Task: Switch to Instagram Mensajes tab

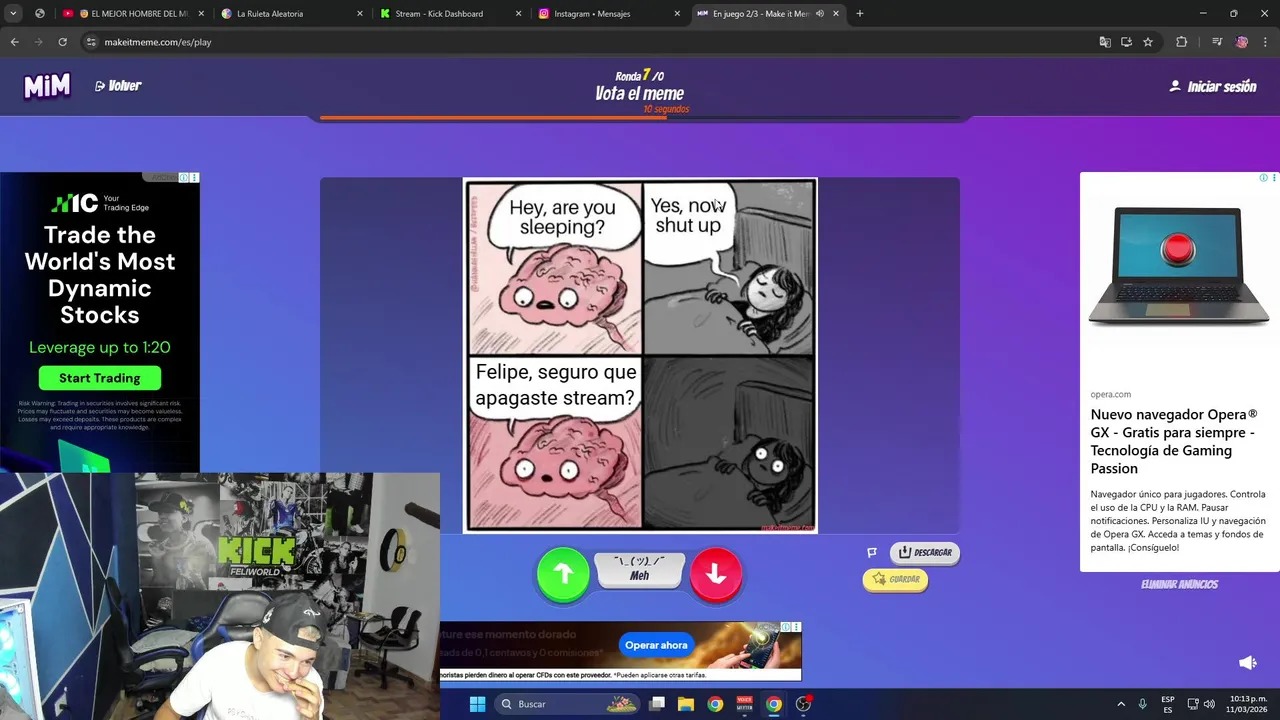Action: pos(608,14)
